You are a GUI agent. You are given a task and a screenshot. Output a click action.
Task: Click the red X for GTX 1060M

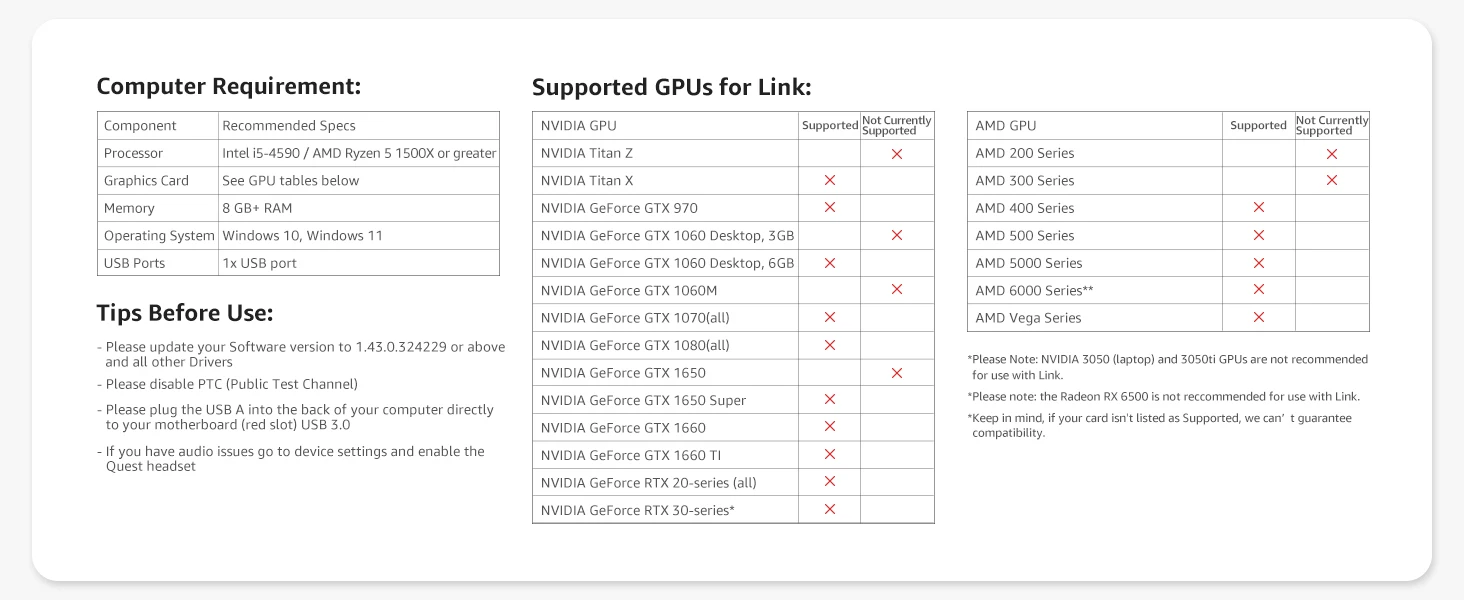[897, 290]
